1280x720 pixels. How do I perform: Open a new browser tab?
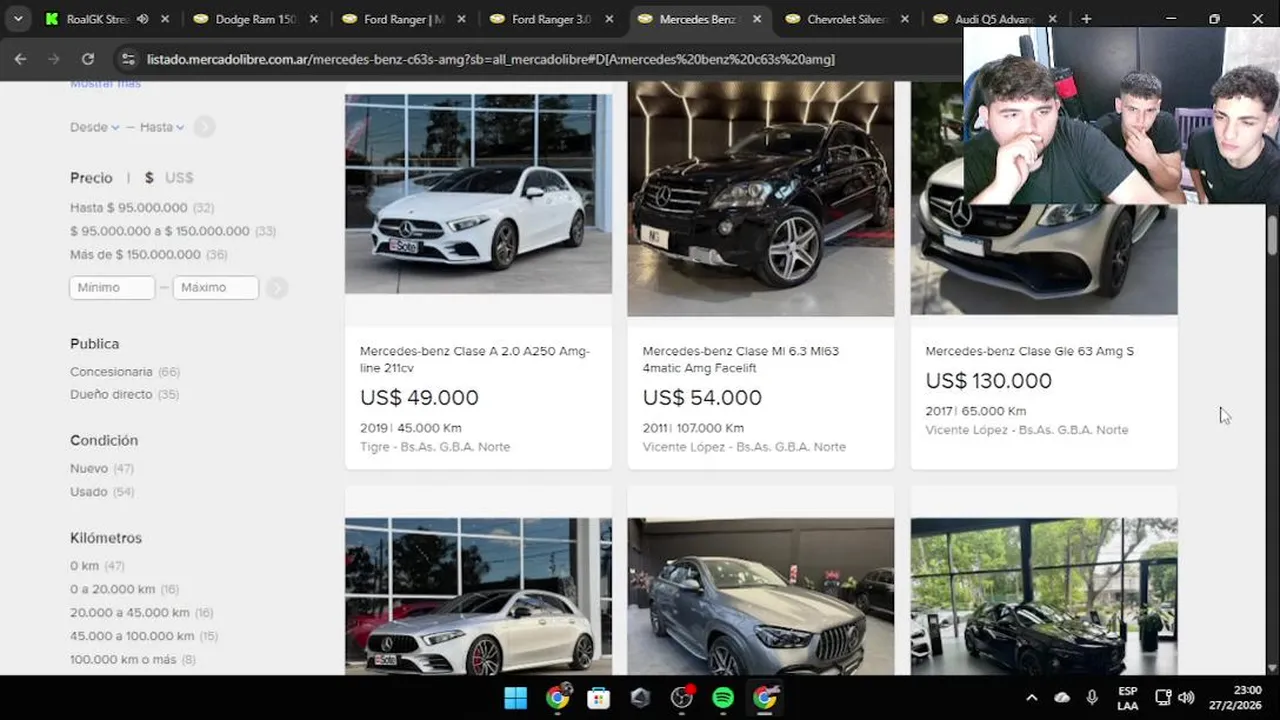[1086, 19]
